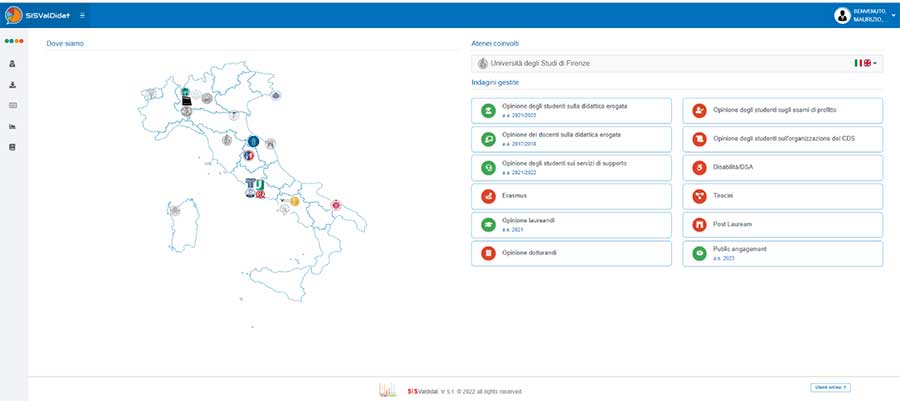Click the Utenti online counter badge
This screenshot has width=900, height=401.
pyautogui.click(x=829, y=386)
